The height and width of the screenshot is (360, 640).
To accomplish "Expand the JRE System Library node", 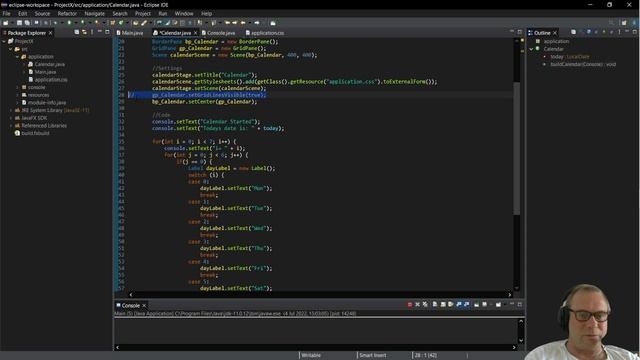I will pos(11,110).
